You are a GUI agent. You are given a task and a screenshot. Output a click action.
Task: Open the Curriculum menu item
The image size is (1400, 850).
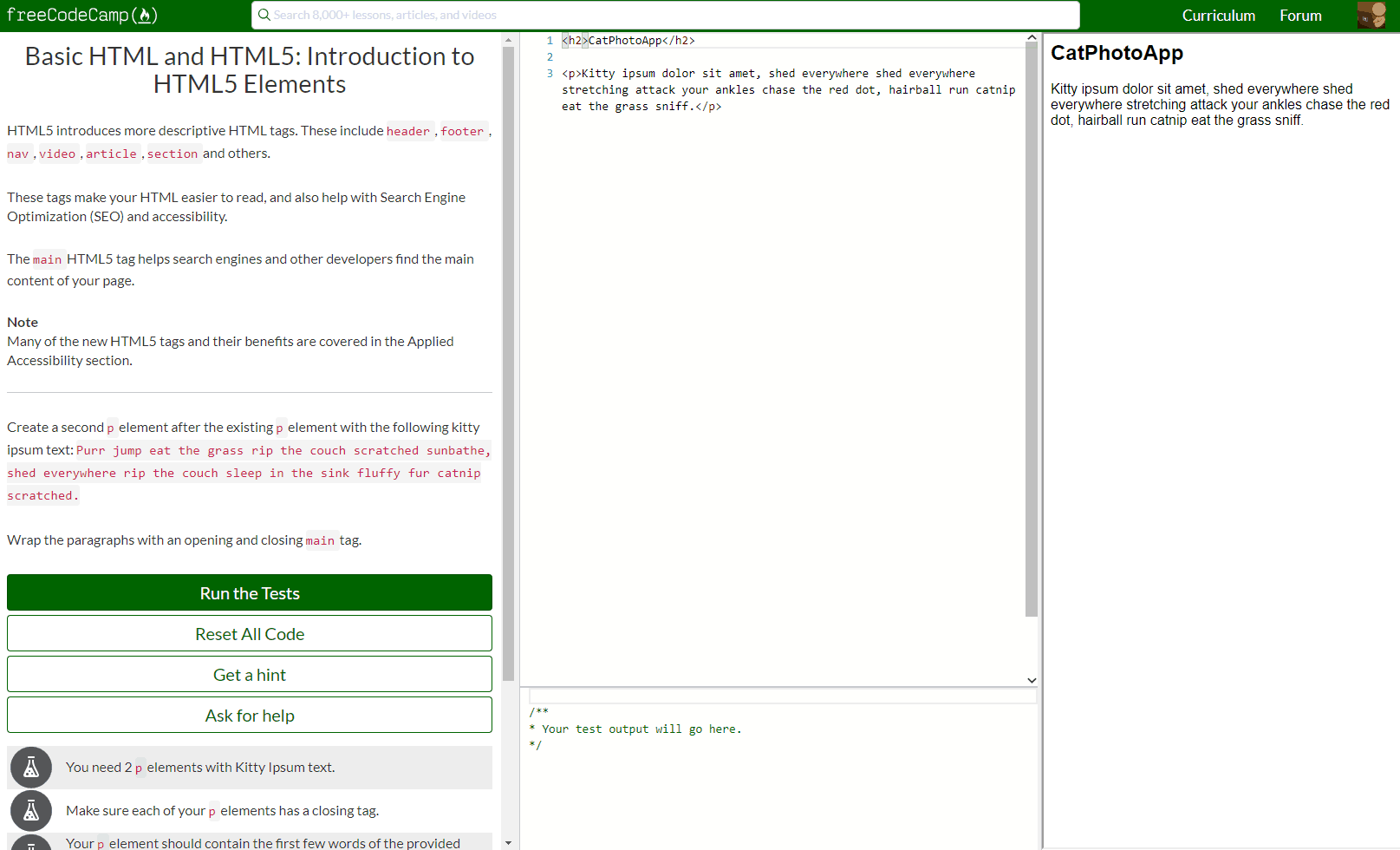point(1218,16)
